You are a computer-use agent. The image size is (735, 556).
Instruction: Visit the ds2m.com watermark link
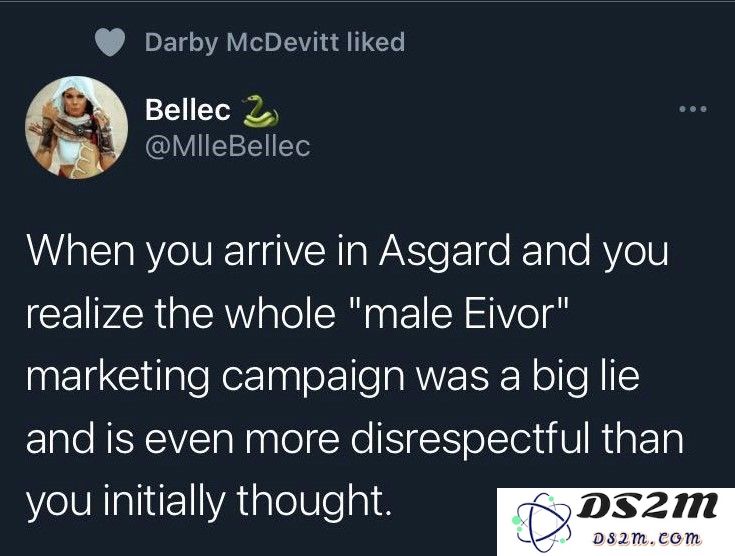click(x=647, y=538)
